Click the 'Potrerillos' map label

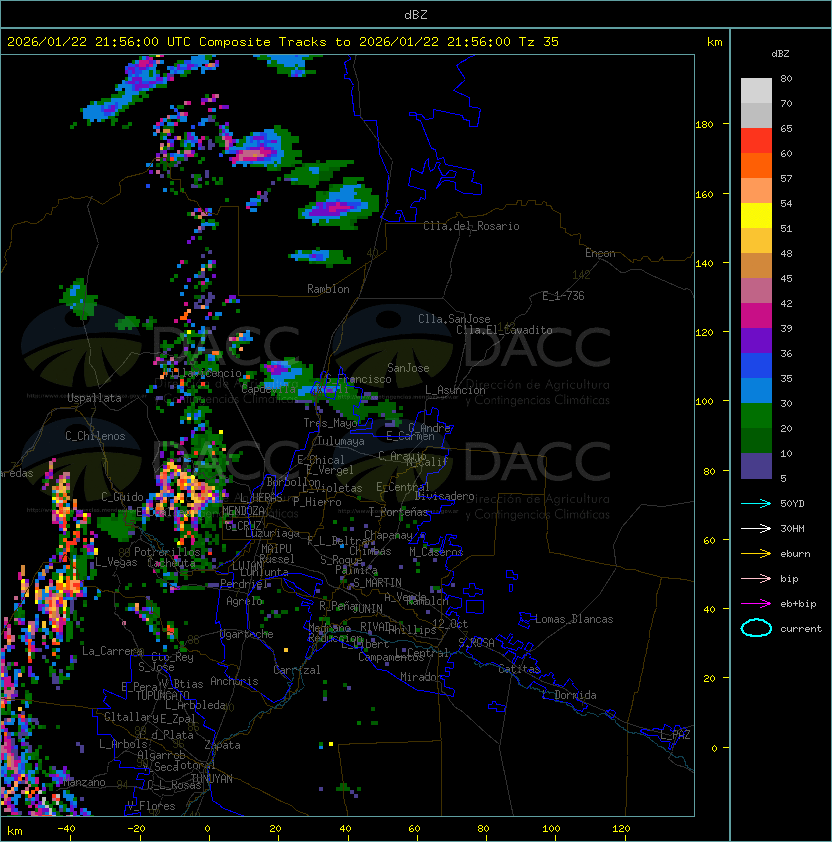click(167, 551)
